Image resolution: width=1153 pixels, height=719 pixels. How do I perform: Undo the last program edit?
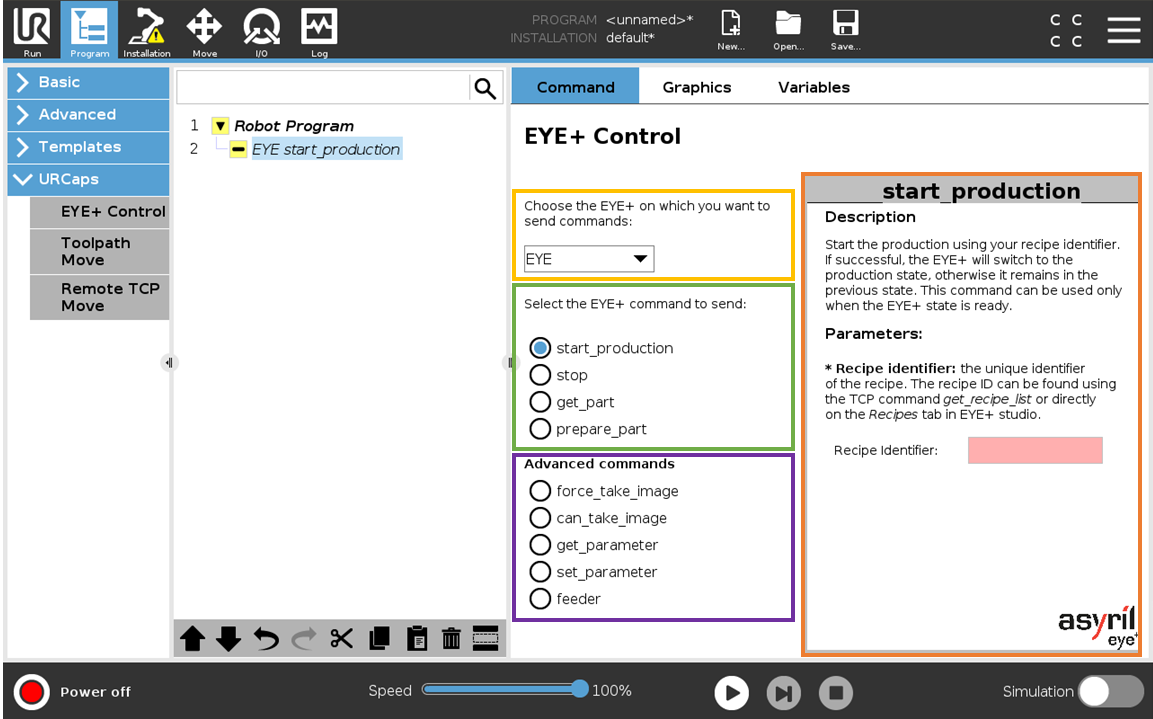click(x=266, y=638)
